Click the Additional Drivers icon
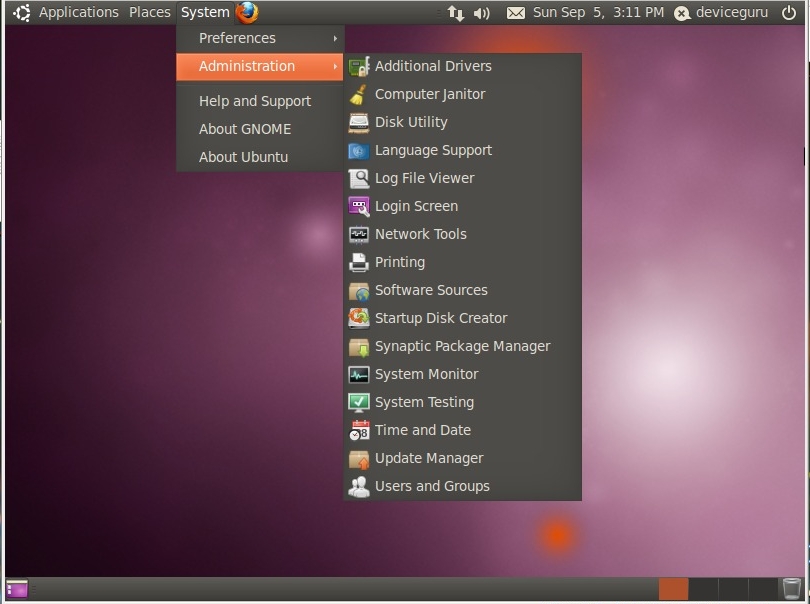The image size is (810, 604). tap(359, 66)
